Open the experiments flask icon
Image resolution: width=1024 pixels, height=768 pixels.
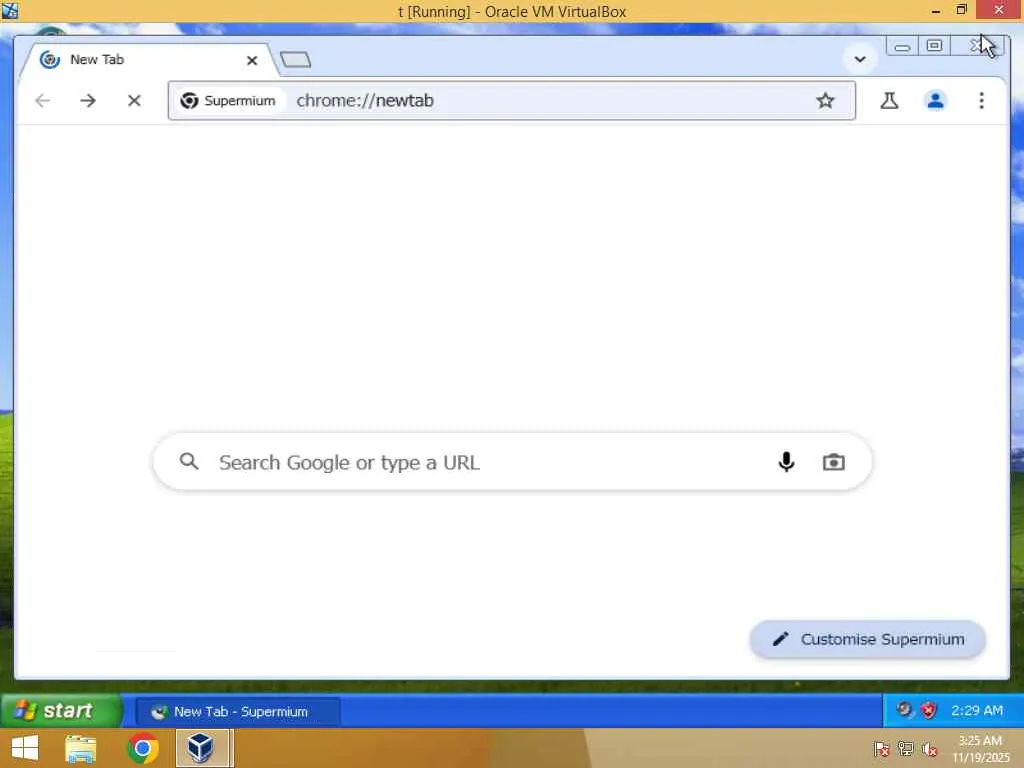[x=889, y=101]
